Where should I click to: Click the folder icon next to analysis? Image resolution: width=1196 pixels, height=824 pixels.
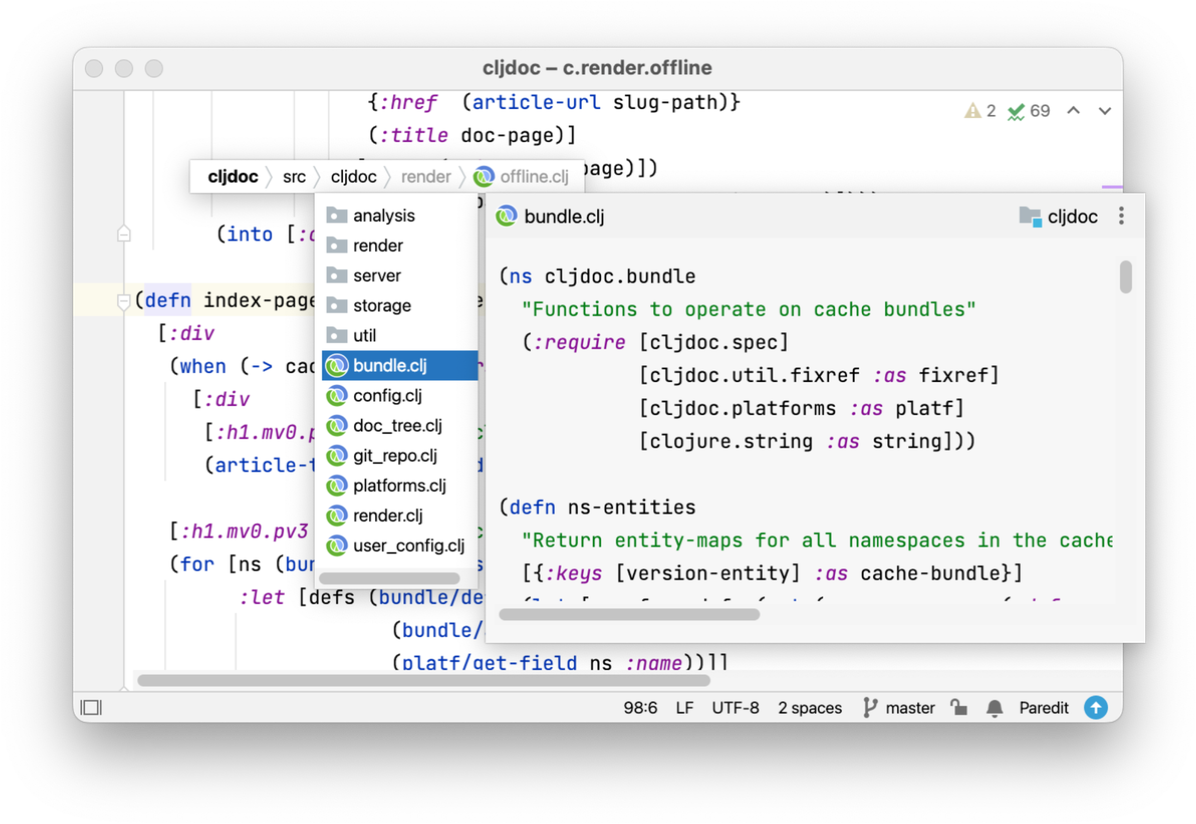[x=336, y=215]
